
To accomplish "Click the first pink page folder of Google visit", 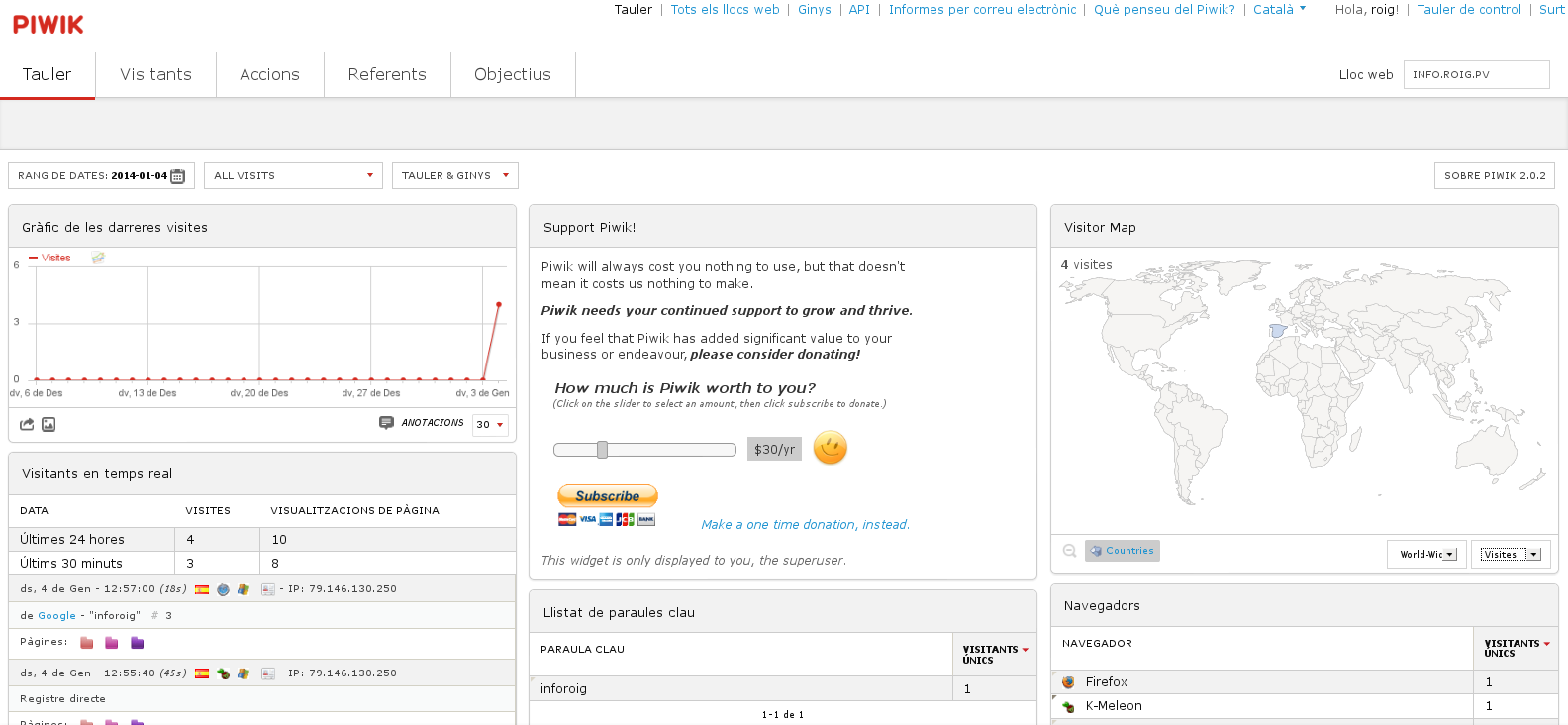I will click(87, 643).
